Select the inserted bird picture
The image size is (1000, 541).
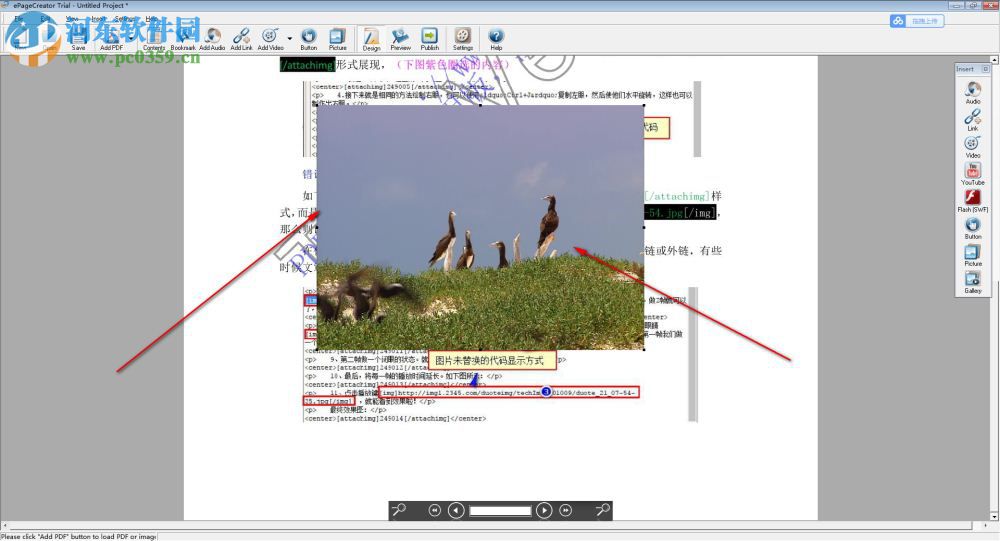click(480, 227)
